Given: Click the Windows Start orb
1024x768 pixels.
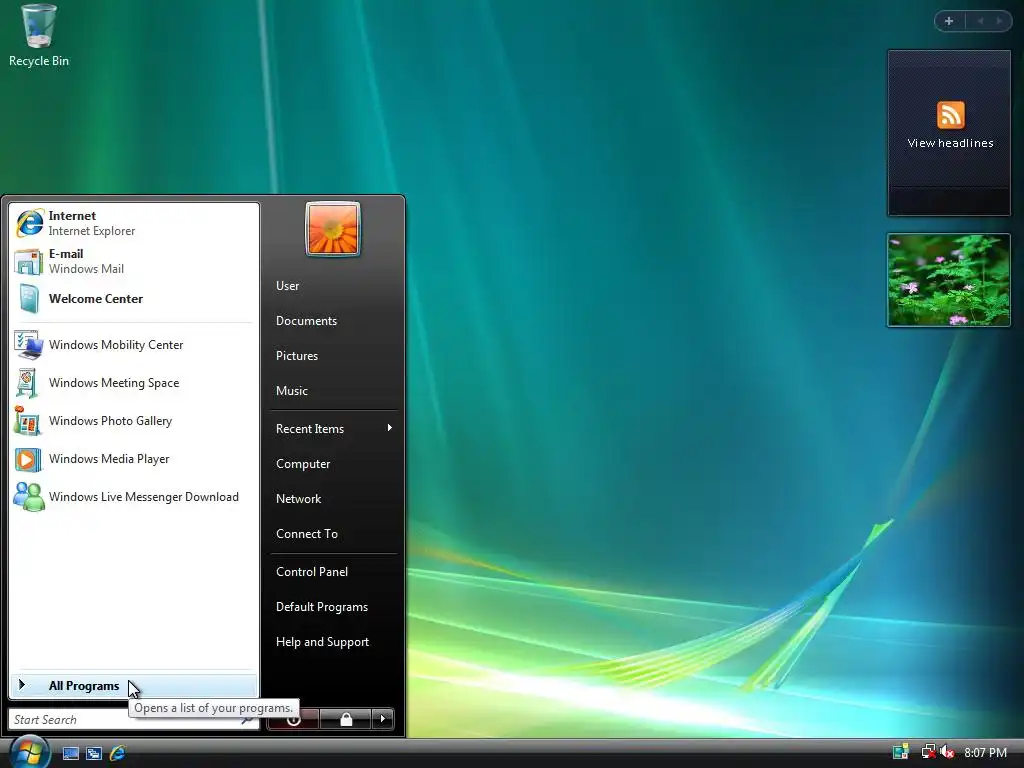Looking at the screenshot, I should pos(30,751).
